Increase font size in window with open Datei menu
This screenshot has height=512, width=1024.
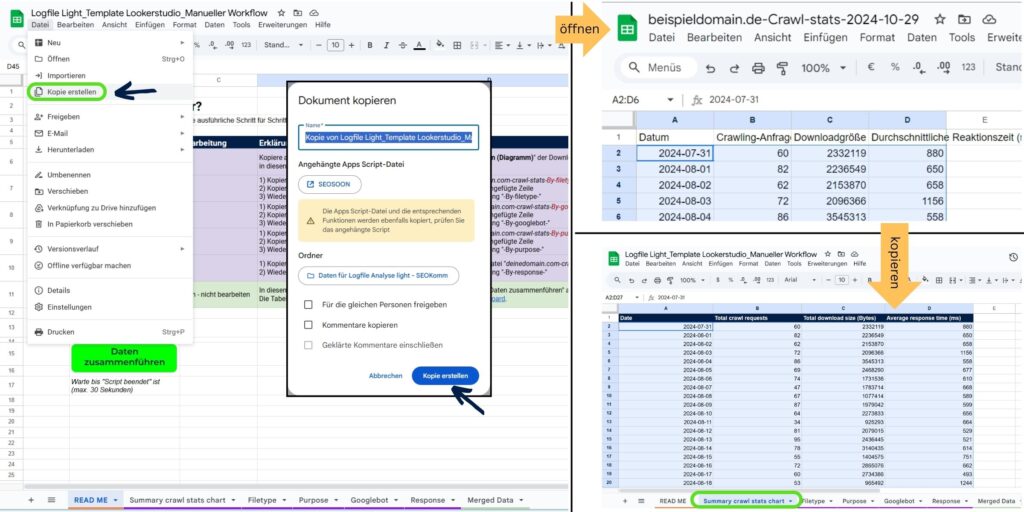(351, 45)
